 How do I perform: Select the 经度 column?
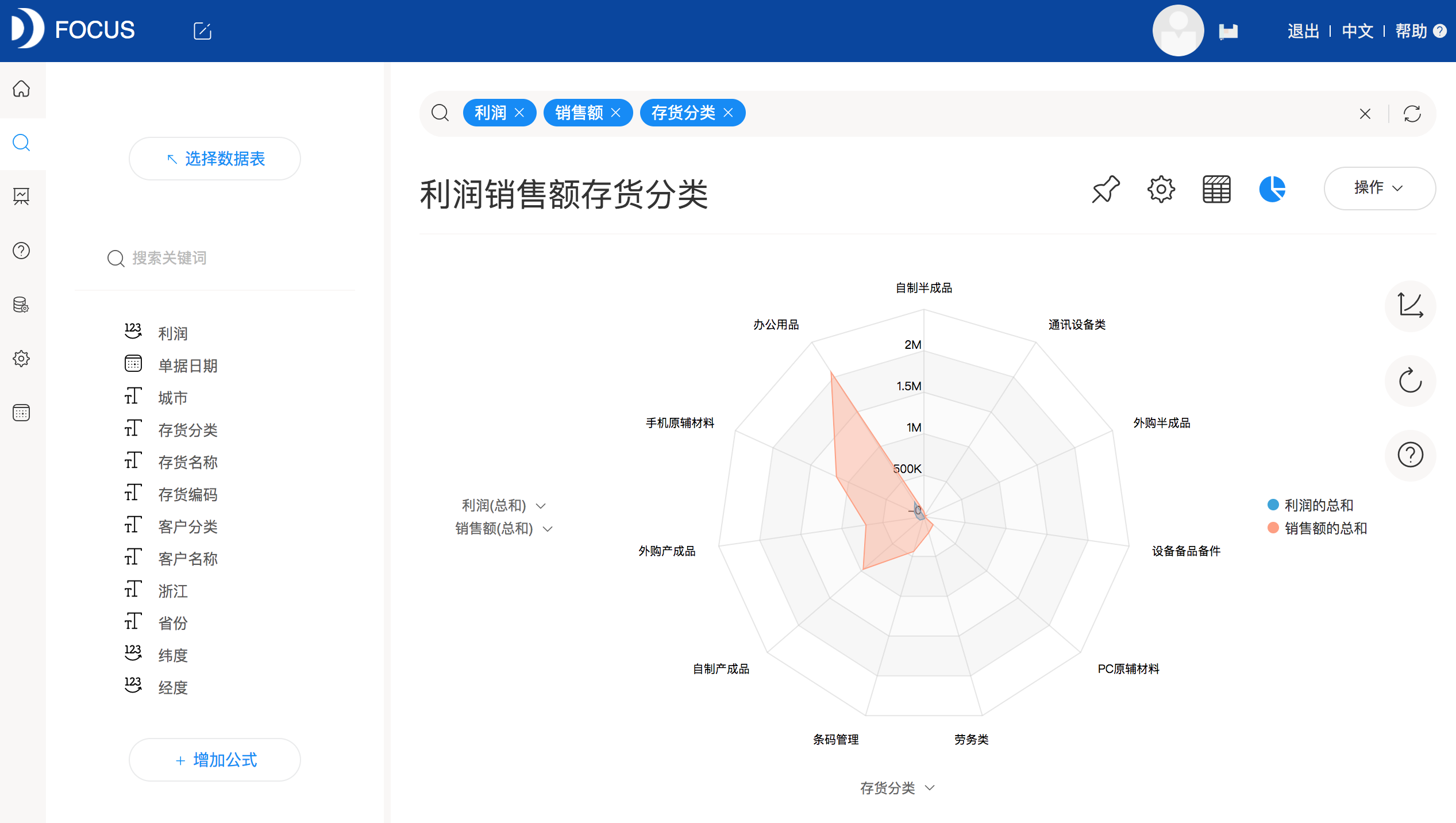173,687
